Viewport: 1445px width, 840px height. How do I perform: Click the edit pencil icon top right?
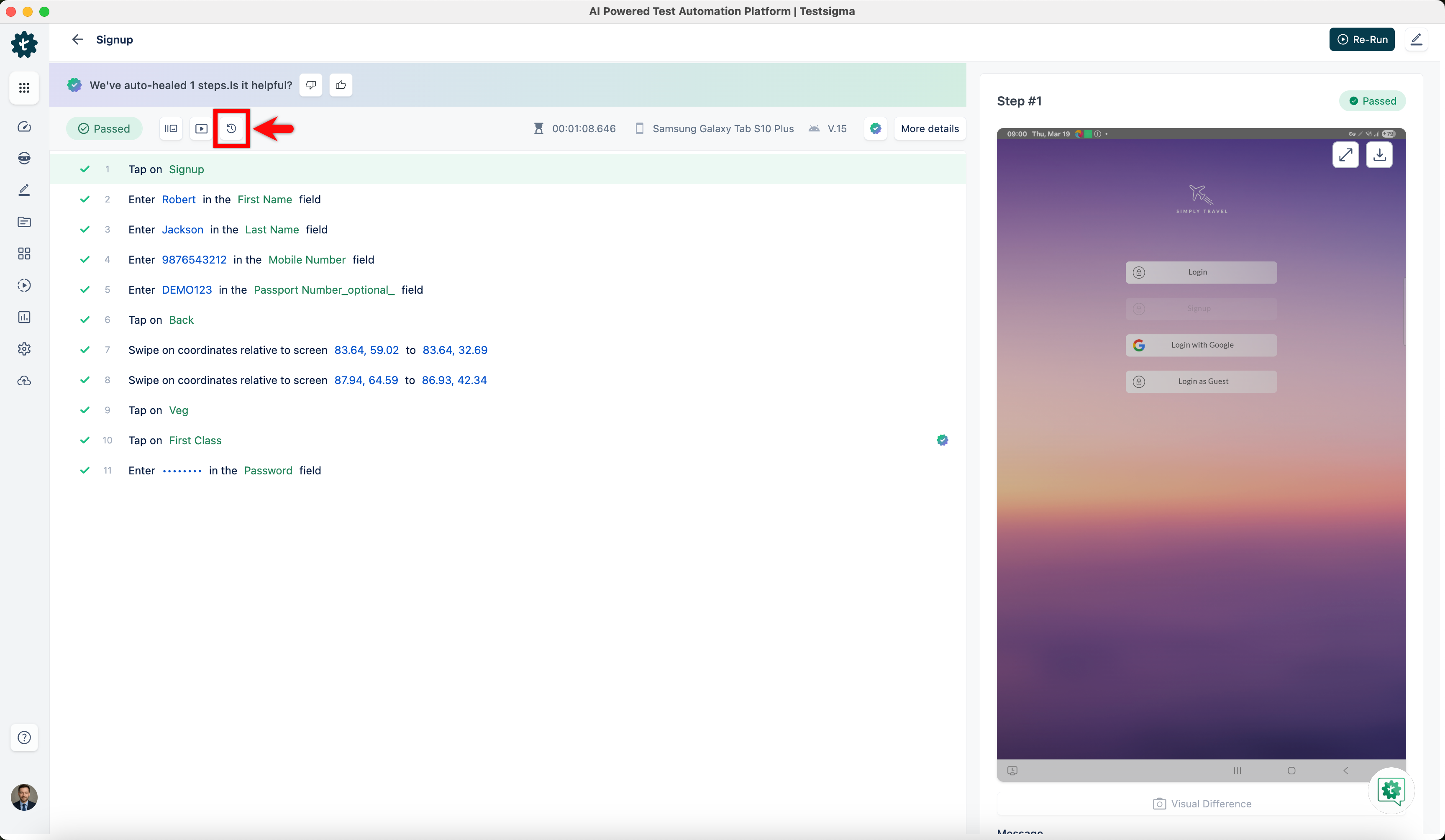pyautogui.click(x=1416, y=40)
